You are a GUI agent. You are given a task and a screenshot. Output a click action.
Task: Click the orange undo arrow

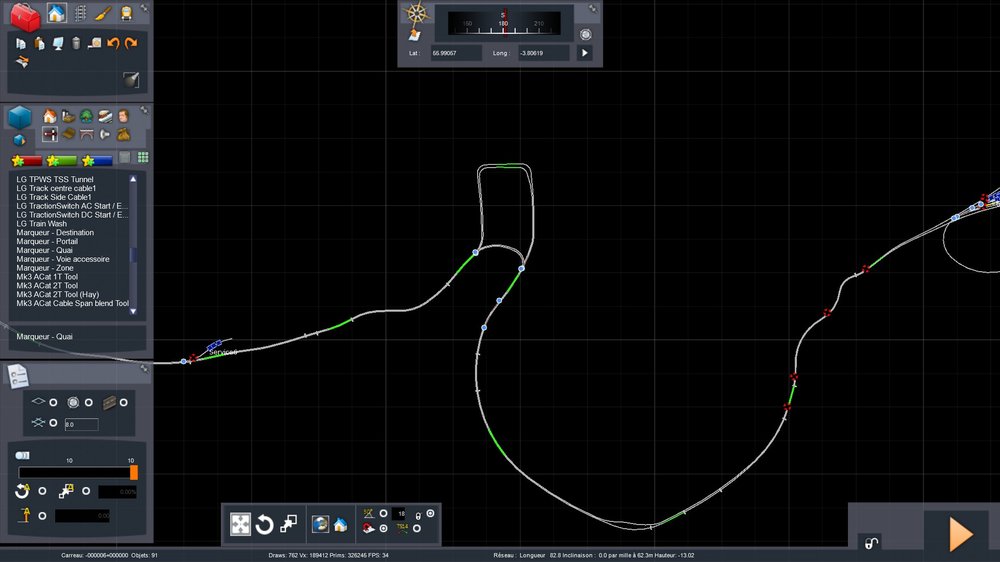(x=113, y=43)
